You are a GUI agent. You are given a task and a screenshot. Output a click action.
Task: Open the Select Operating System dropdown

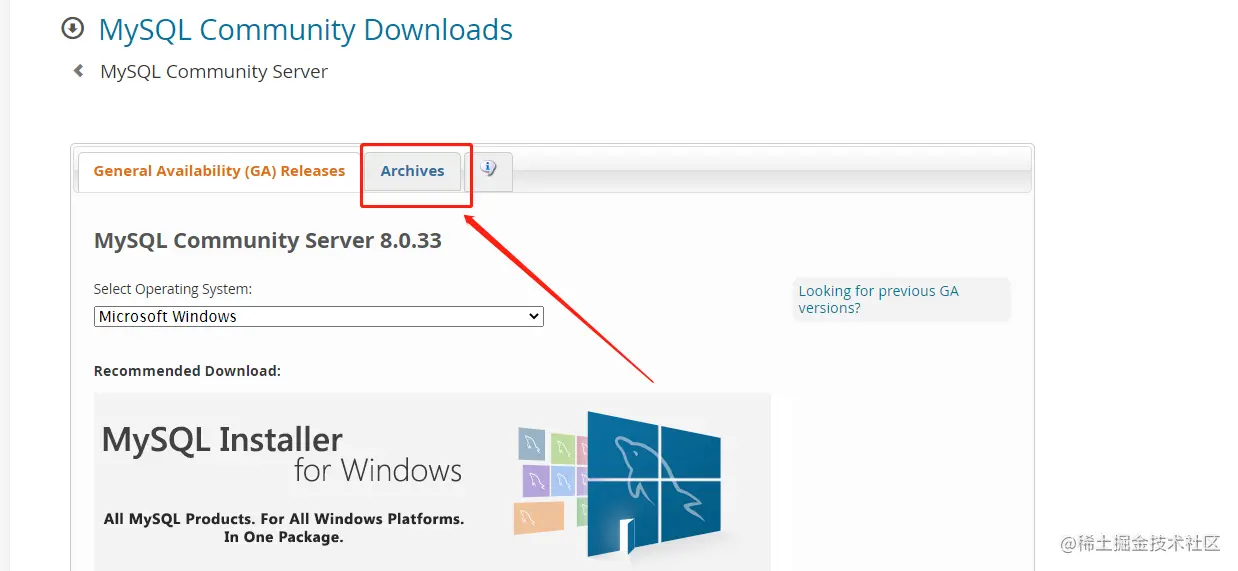point(319,316)
